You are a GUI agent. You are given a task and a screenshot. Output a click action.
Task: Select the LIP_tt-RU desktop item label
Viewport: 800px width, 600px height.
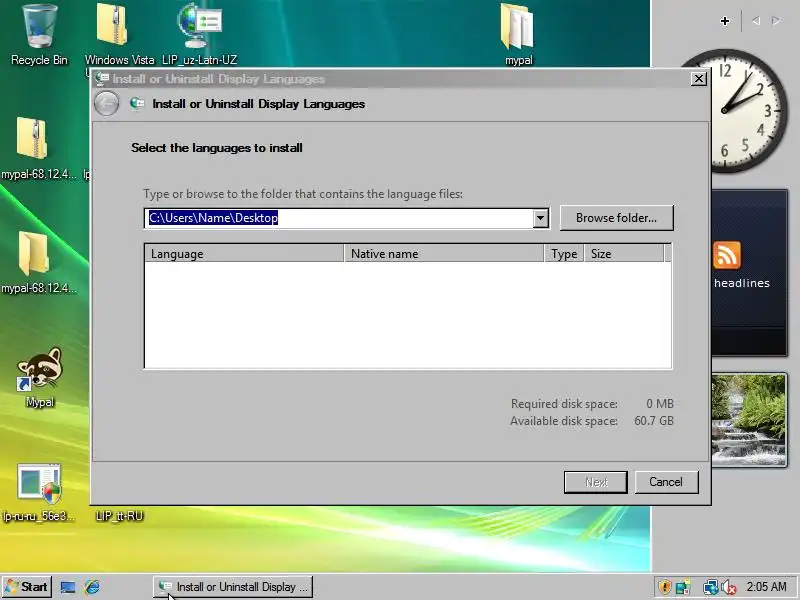(x=119, y=516)
